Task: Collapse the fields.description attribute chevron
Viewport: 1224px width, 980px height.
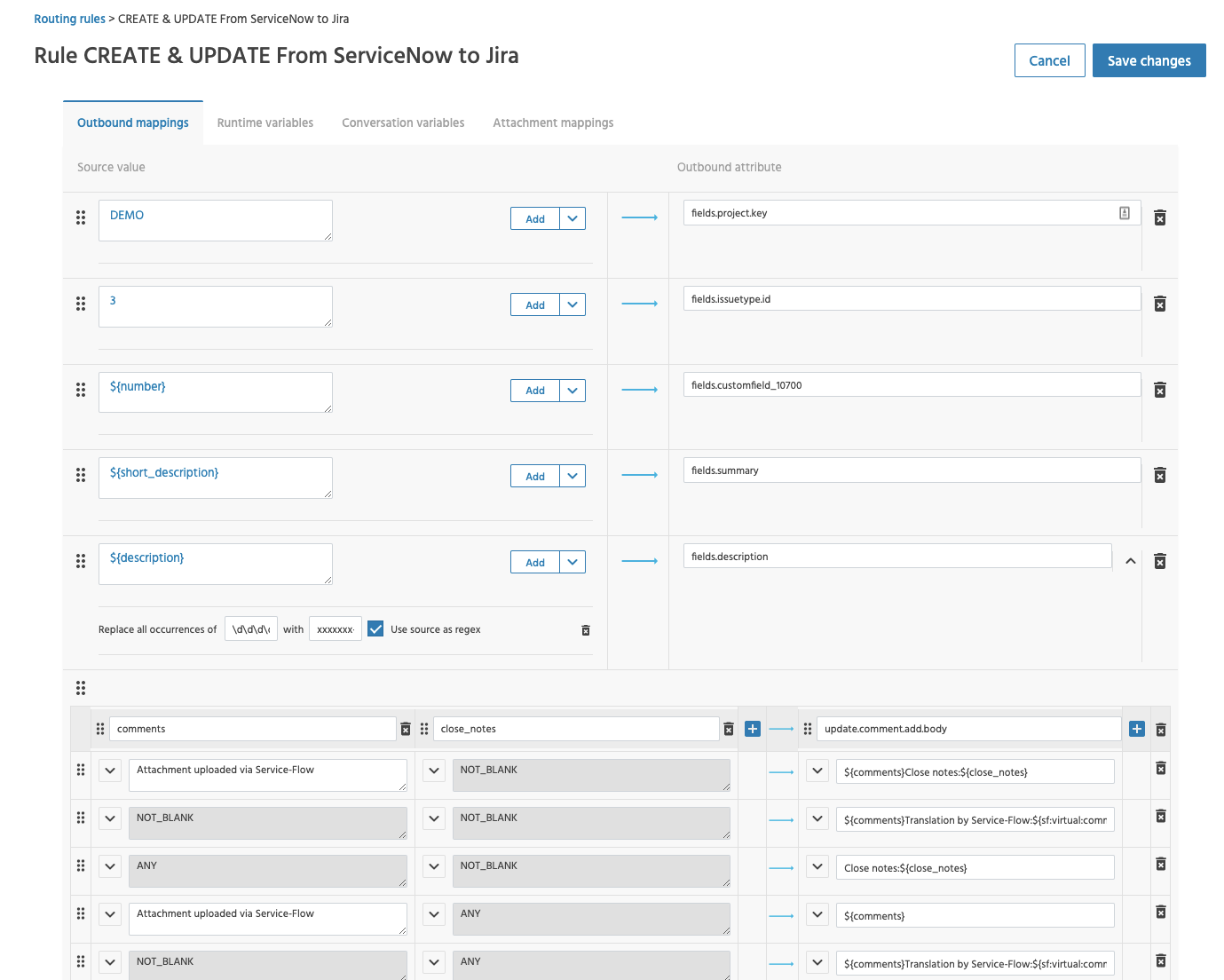Action: point(1131,561)
